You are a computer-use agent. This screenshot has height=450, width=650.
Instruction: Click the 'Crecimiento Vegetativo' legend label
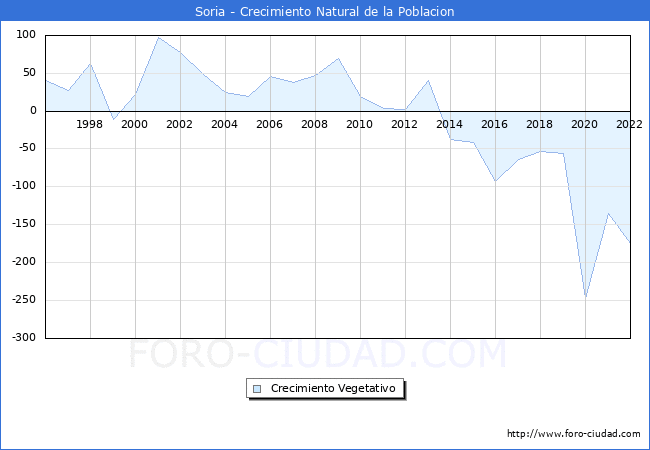[x=333, y=388]
